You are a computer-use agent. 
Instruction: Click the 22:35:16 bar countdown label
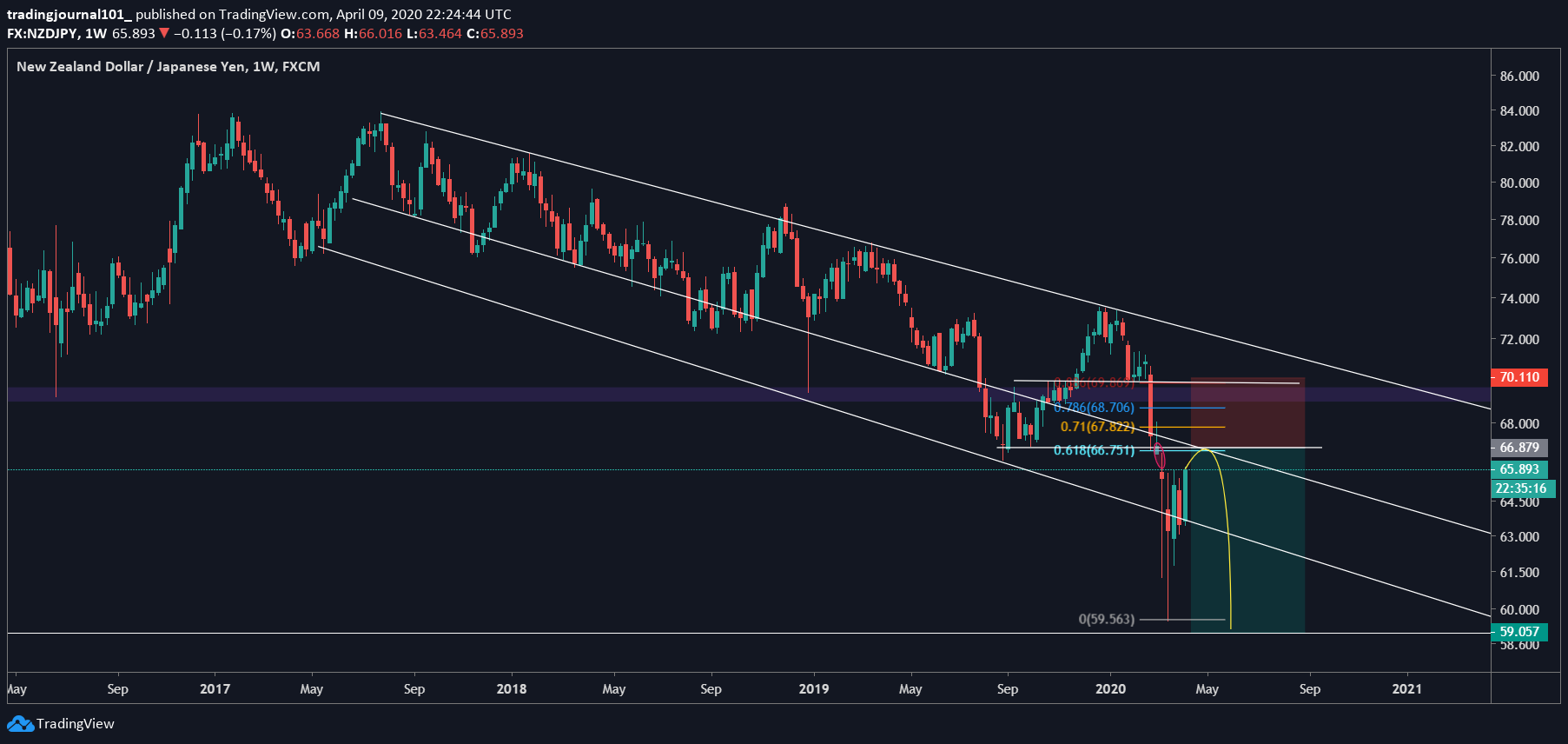(1522, 488)
